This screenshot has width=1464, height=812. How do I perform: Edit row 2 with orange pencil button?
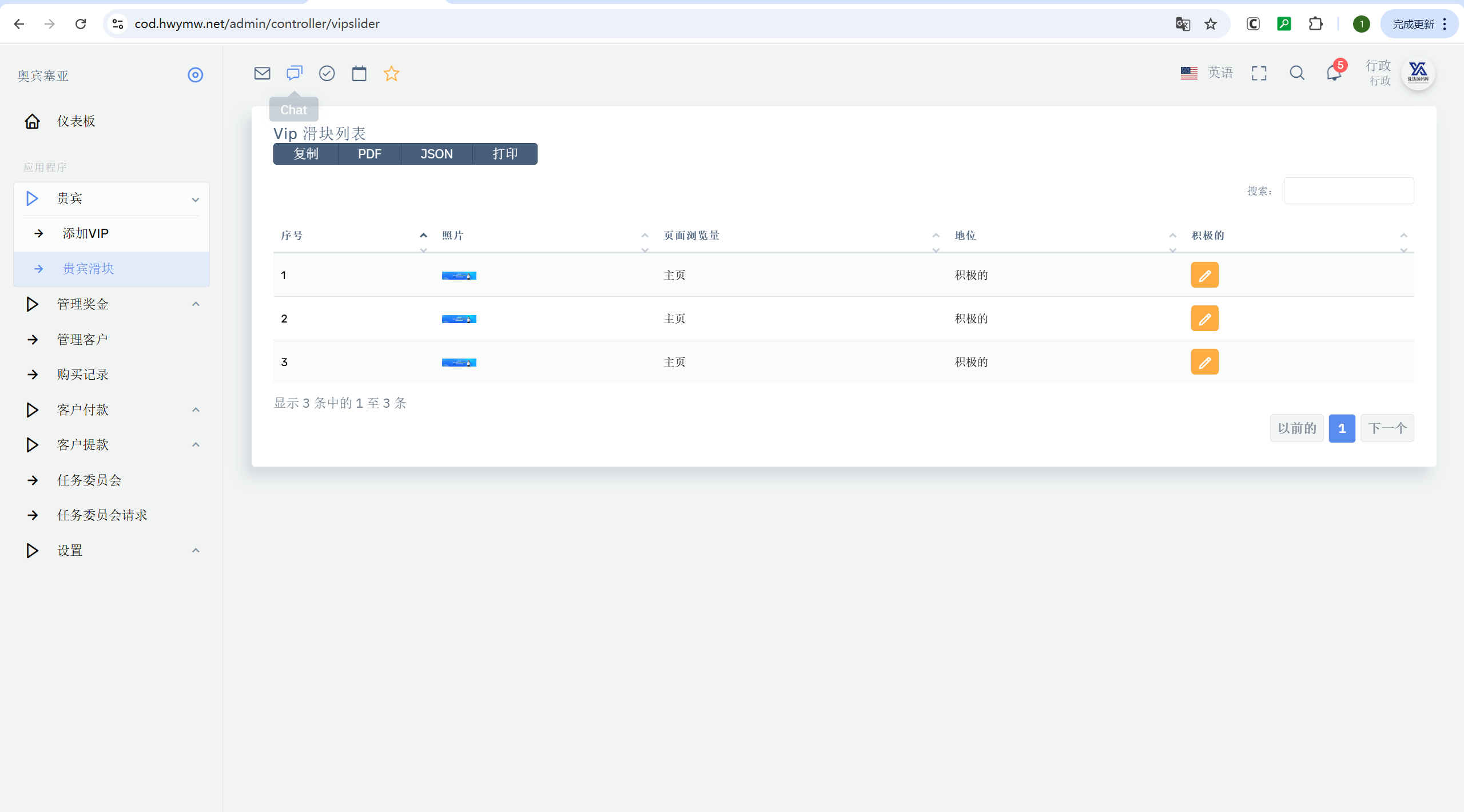(1204, 319)
